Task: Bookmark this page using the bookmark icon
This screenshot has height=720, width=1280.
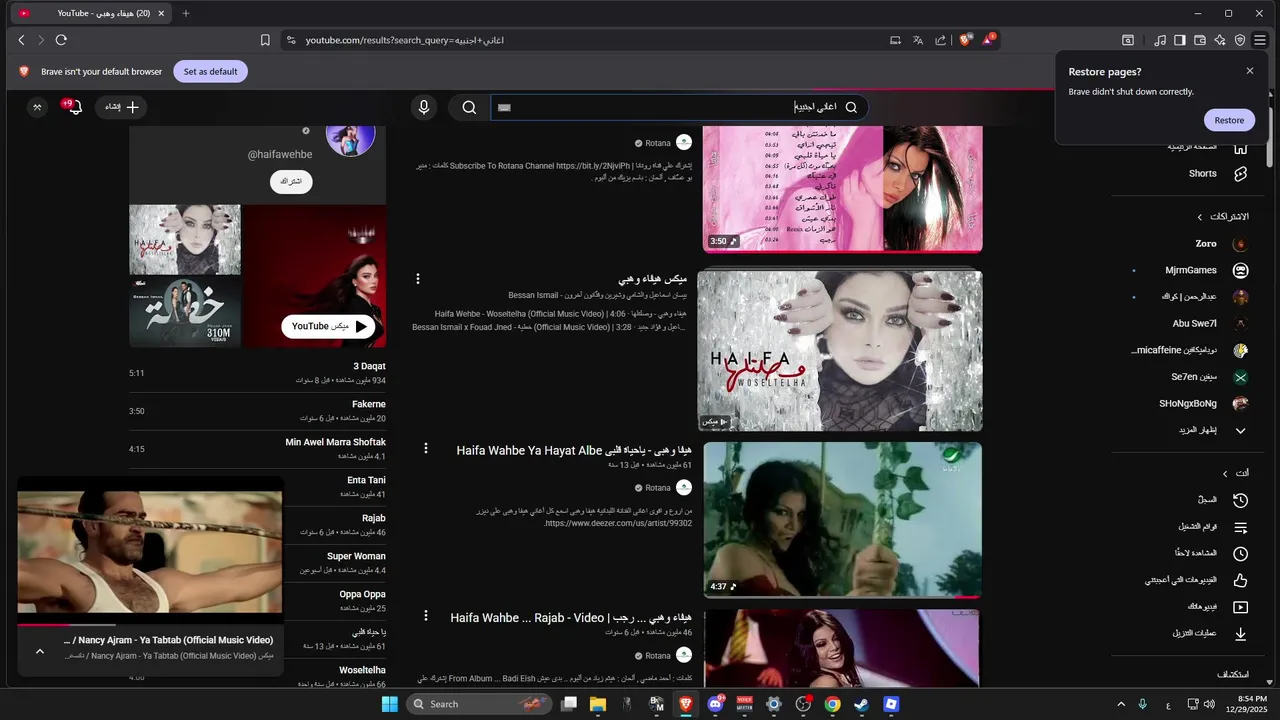Action: click(265, 40)
